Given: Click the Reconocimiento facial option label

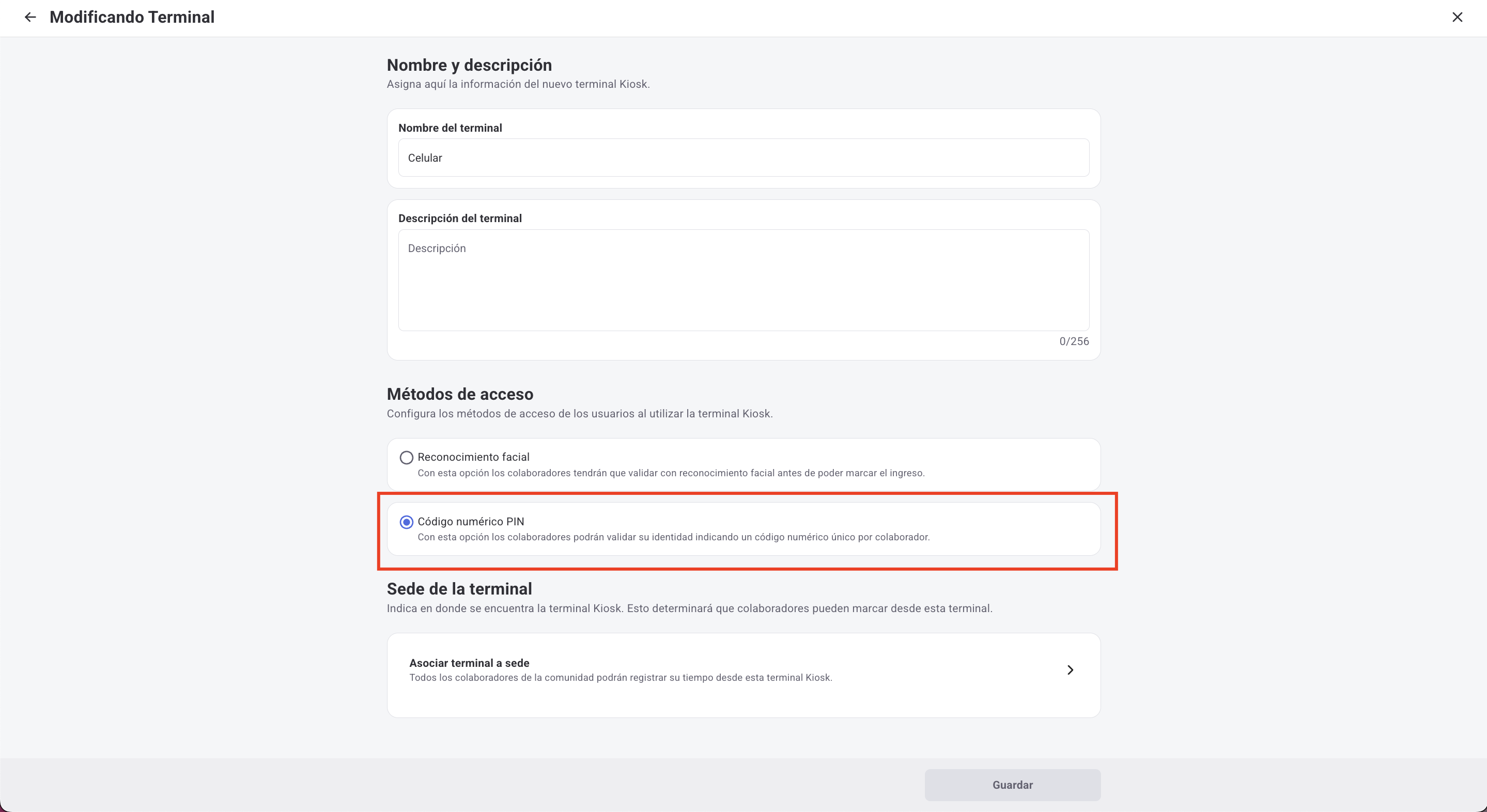Looking at the screenshot, I should 473,457.
